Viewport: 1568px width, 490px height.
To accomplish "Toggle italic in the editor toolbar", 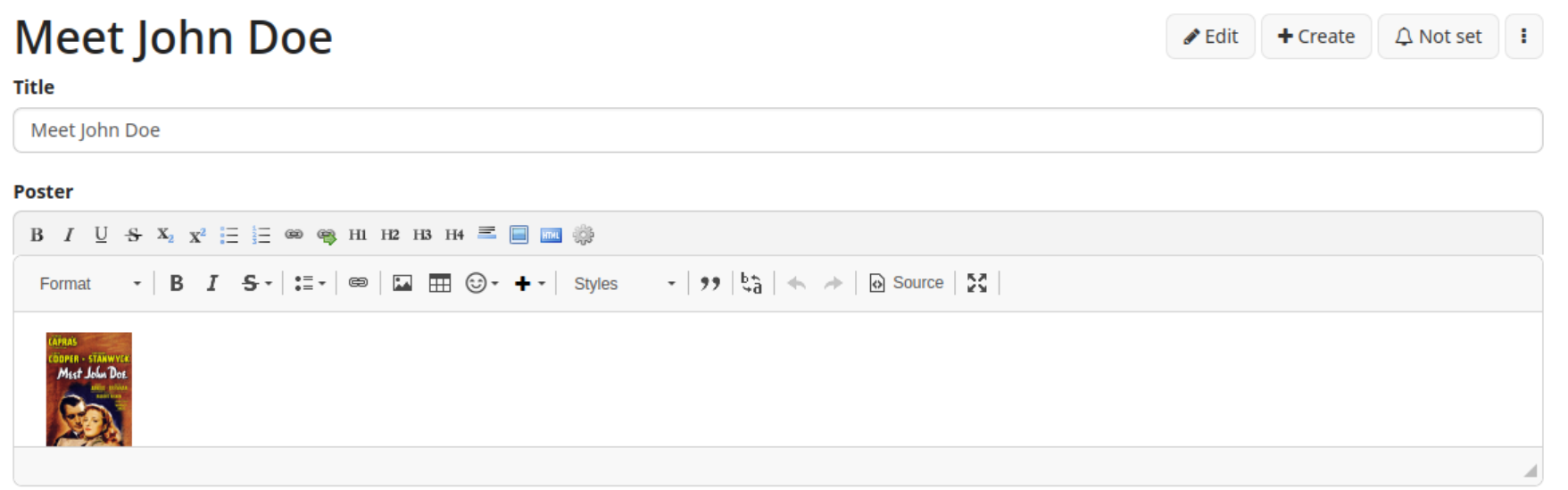I will [x=212, y=283].
